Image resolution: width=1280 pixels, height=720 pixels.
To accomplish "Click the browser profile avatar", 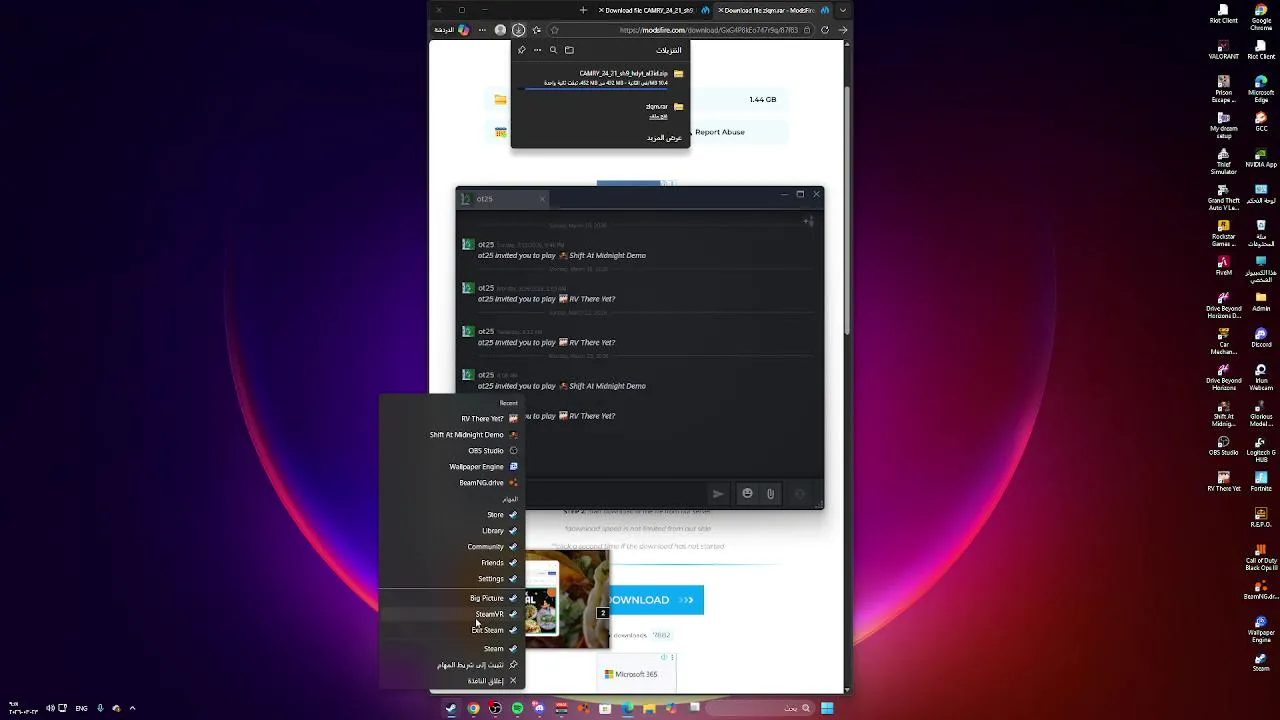I will pyautogui.click(x=500, y=30).
